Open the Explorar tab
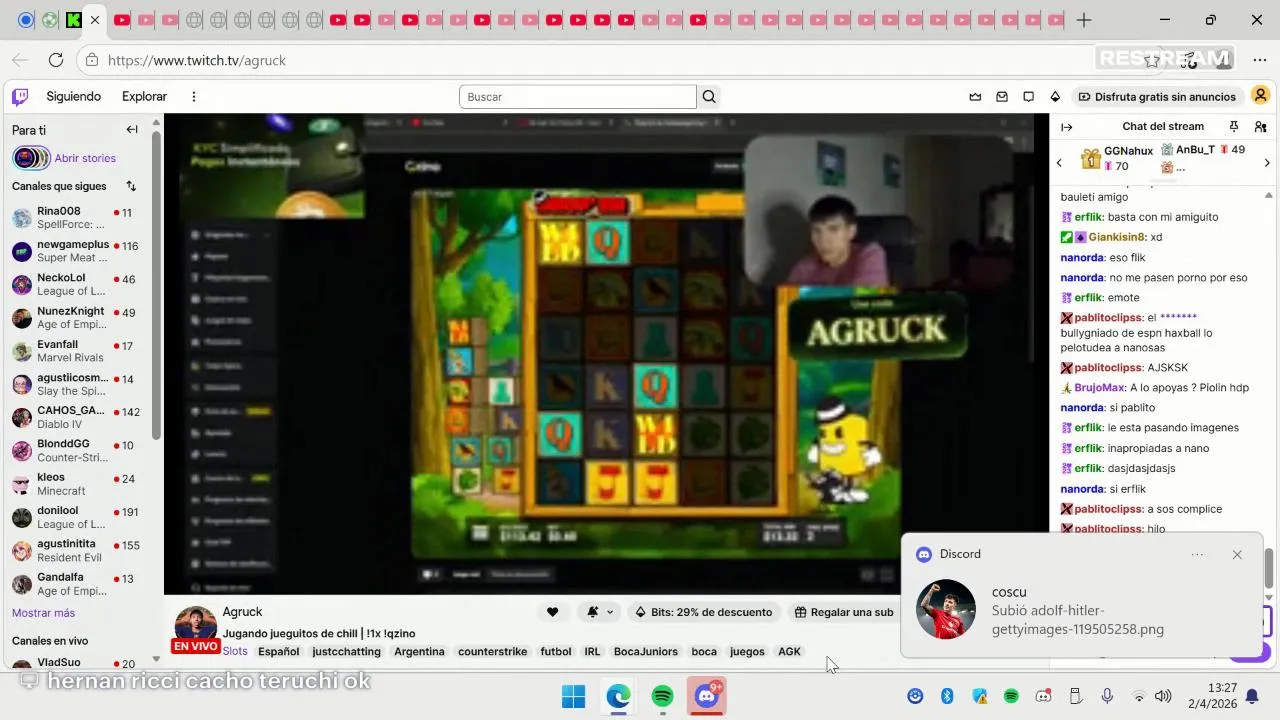This screenshot has width=1280, height=720. (x=144, y=97)
